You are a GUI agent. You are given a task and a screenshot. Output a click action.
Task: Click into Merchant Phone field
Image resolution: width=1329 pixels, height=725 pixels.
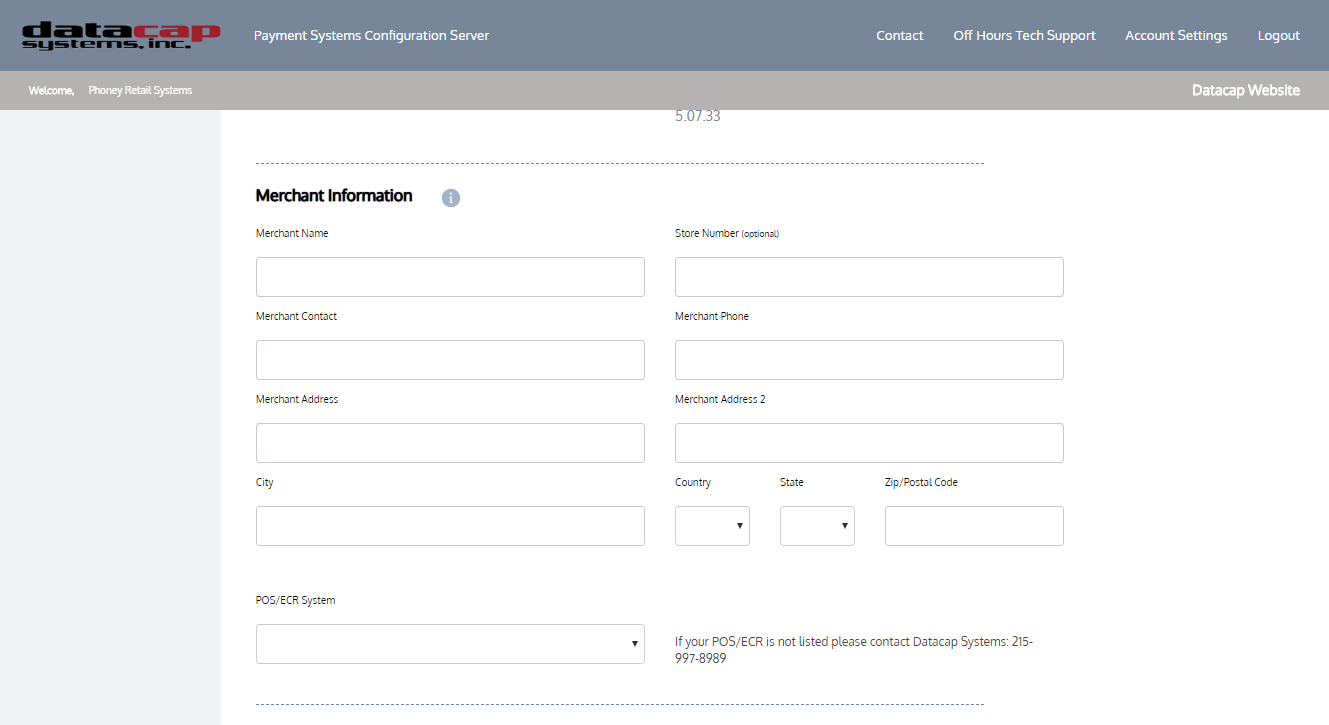click(869, 360)
